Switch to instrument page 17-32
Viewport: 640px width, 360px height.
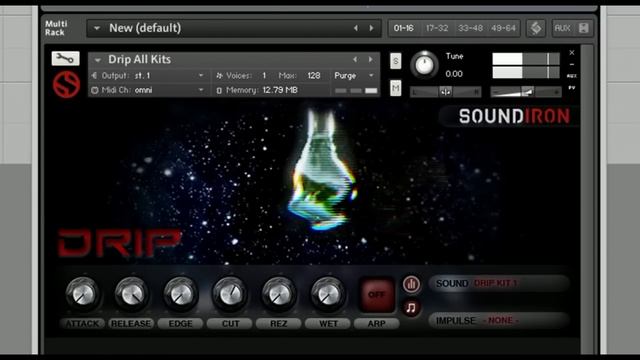[x=437, y=28]
